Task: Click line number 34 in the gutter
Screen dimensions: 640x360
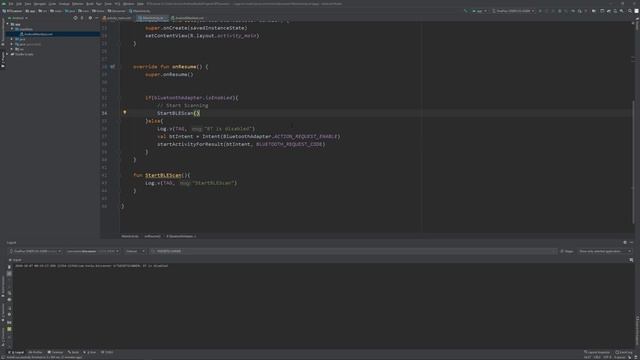Action: point(104,113)
